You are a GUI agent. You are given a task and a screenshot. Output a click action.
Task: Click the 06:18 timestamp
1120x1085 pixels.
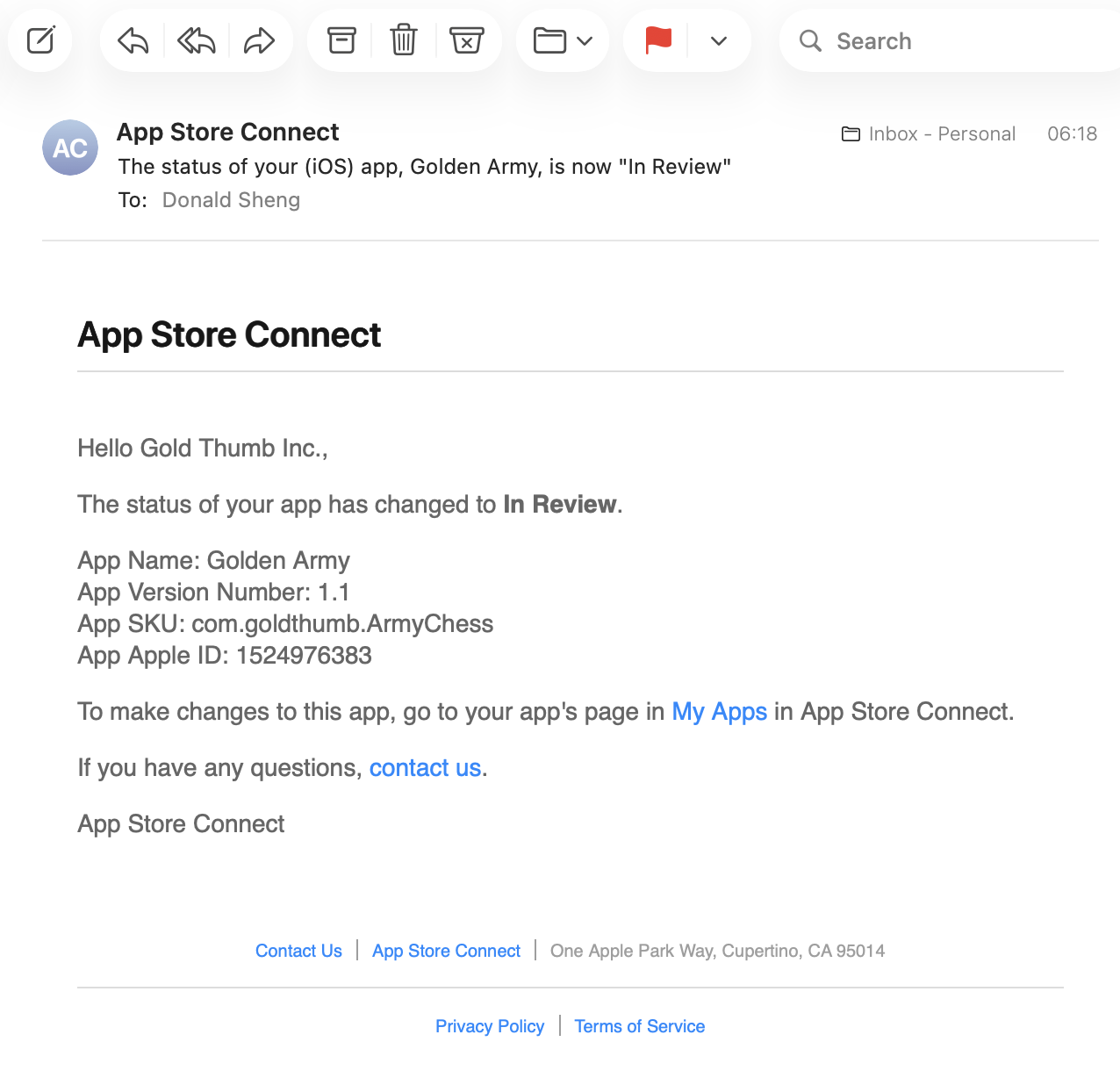coord(1072,133)
